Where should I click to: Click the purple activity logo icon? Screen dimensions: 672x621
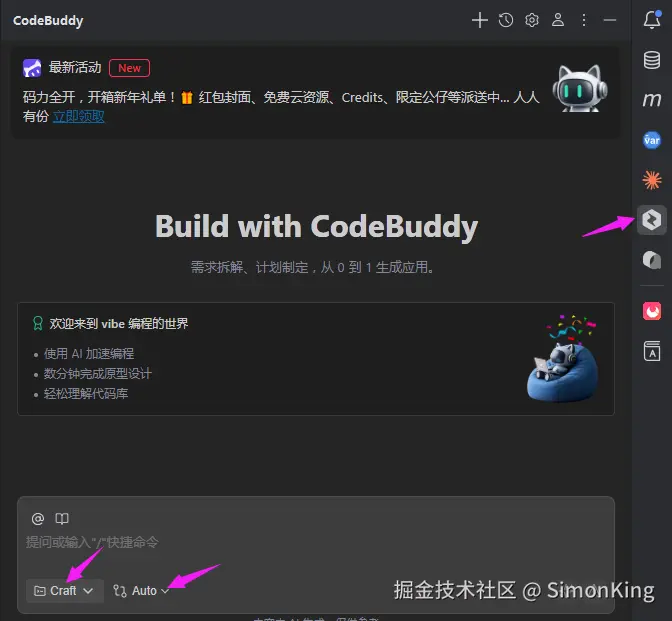[32, 68]
